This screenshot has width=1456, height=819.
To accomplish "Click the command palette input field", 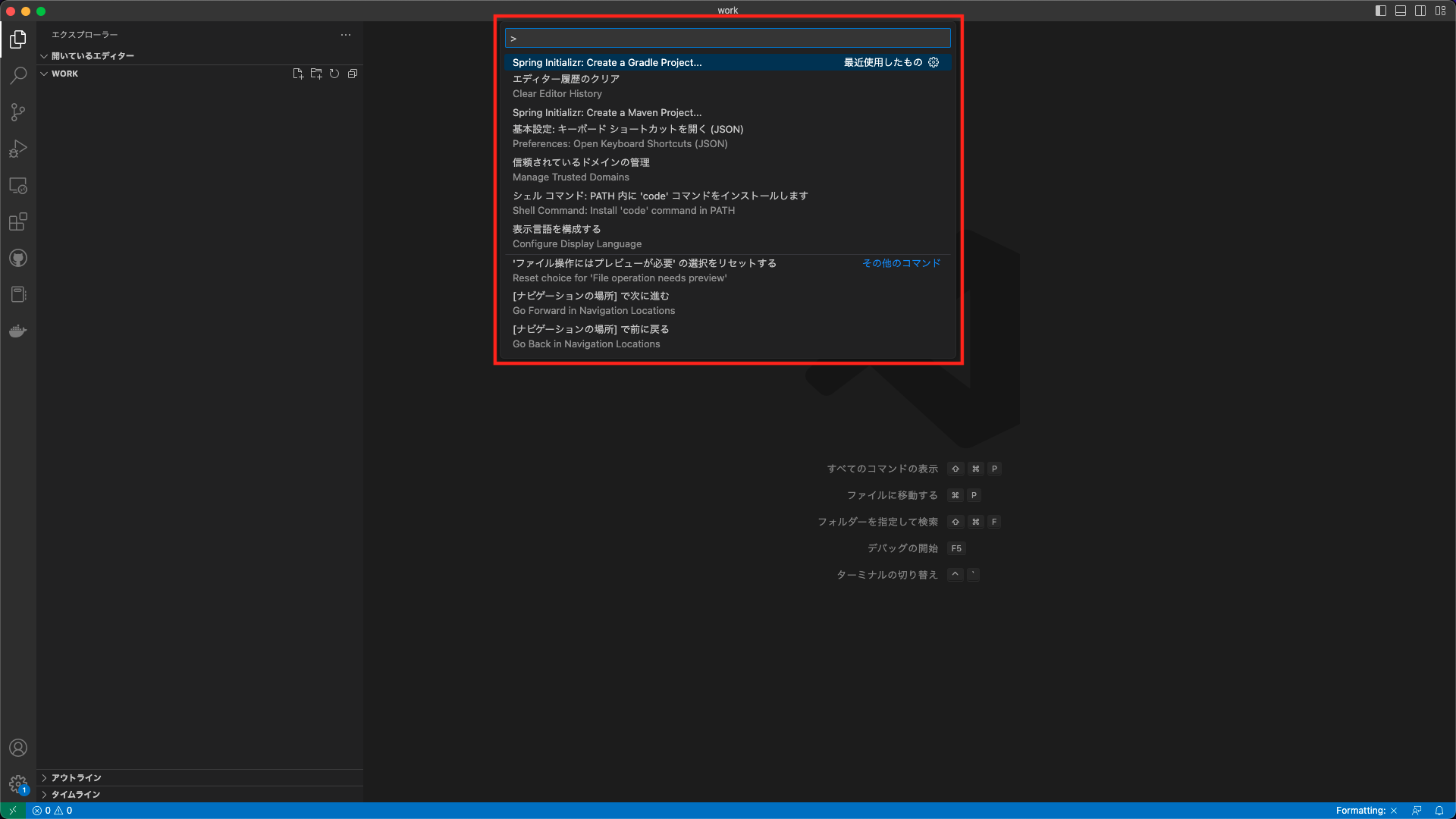I will pyautogui.click(x=728, y=38).
